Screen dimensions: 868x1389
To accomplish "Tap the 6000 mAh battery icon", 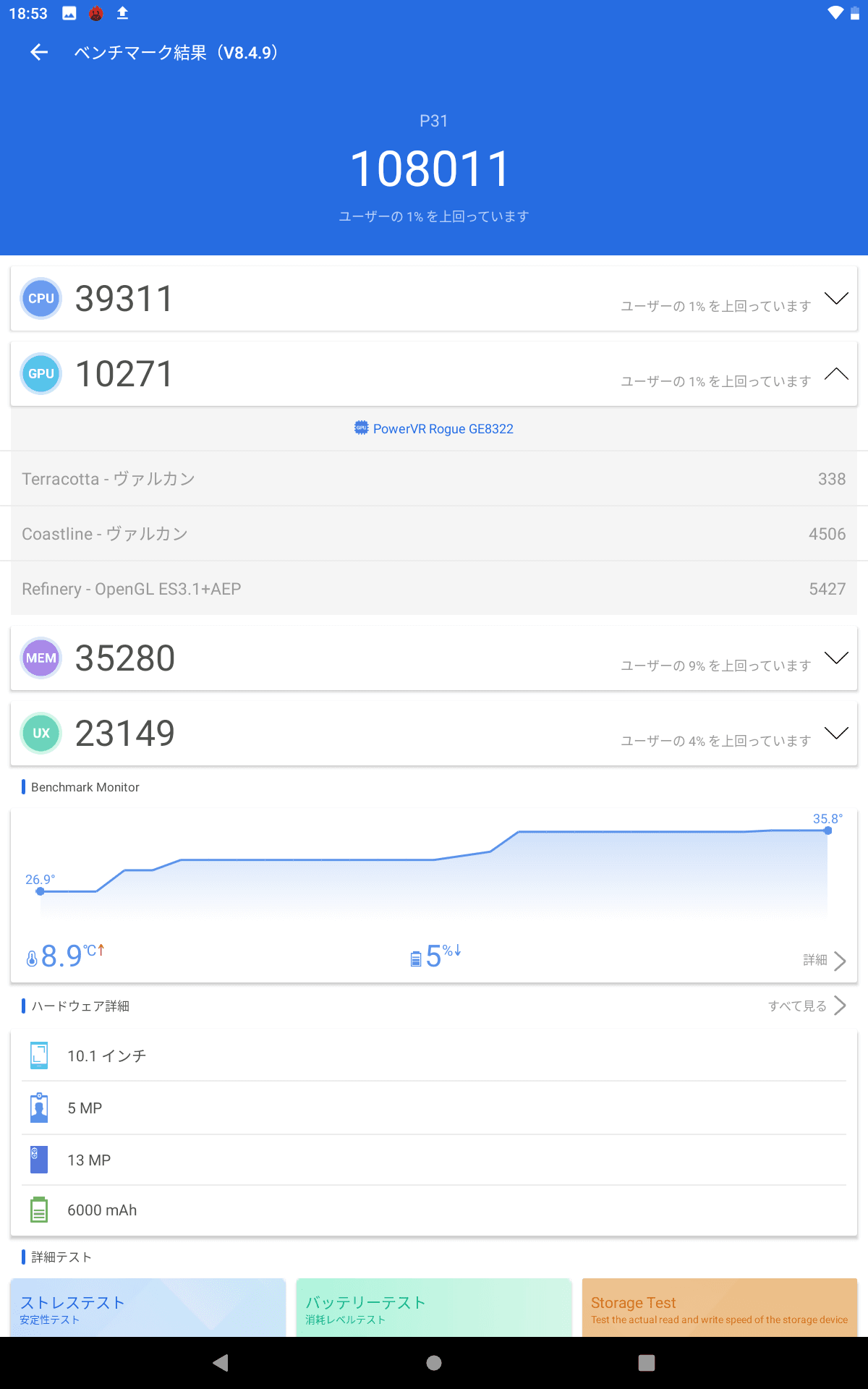I will pos(39,1210).
